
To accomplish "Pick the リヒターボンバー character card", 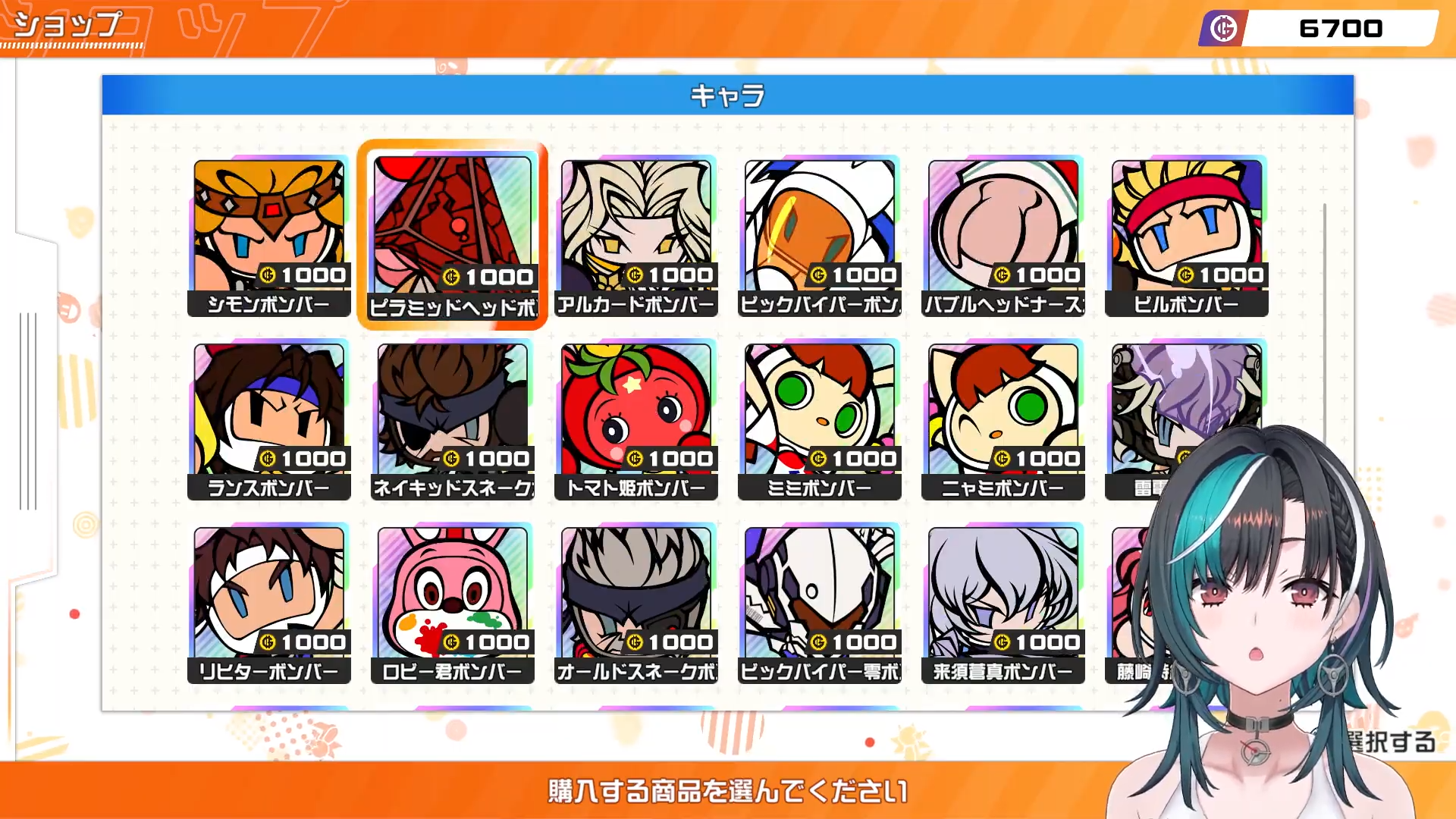I will 269,604.
